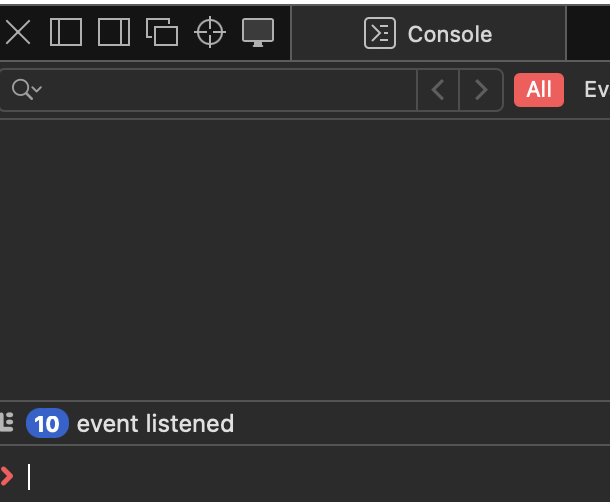Close the Web Inspector with the X icon
Screen dimensions: 610x502
point(18,33)
